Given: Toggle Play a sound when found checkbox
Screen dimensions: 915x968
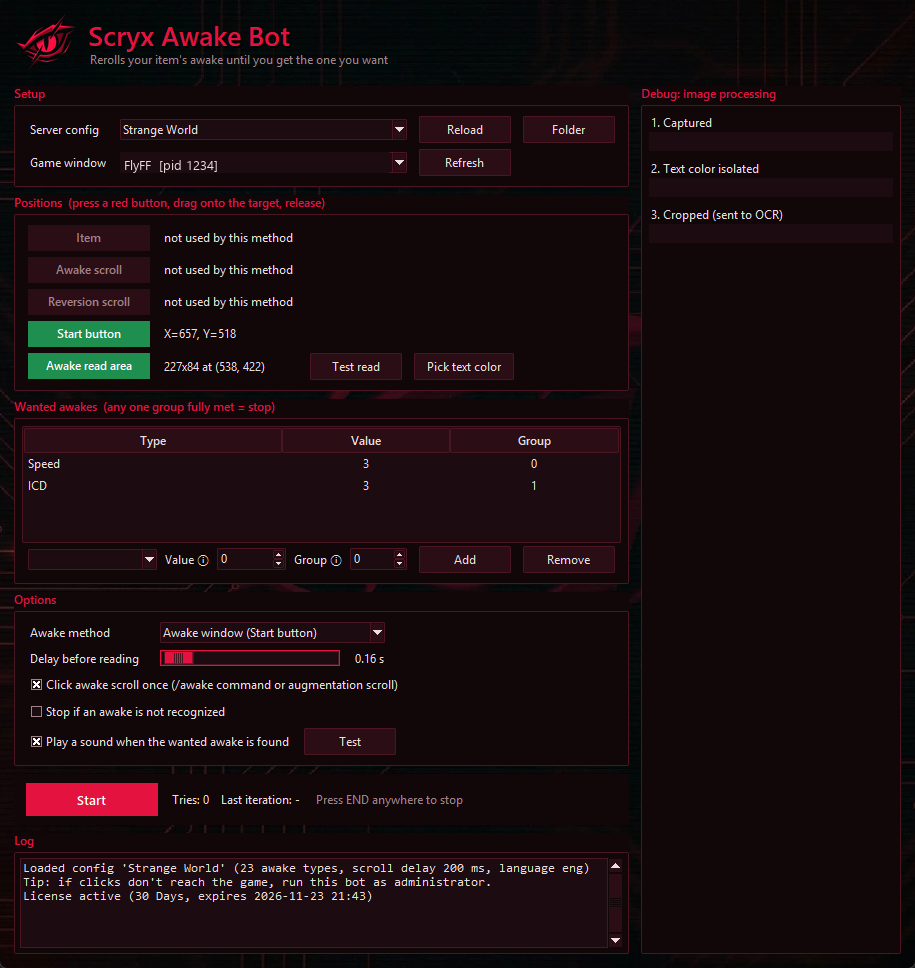Looking at the screenshot, I should tap(36, 741).
